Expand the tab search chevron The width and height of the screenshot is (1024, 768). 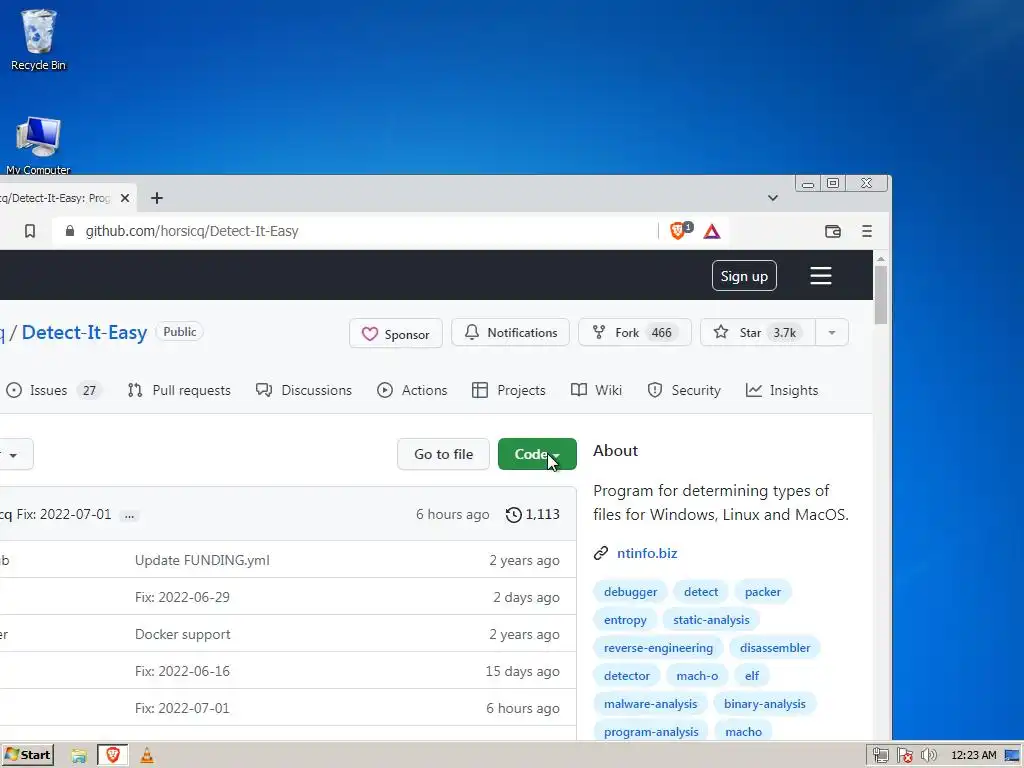[773, 198]
